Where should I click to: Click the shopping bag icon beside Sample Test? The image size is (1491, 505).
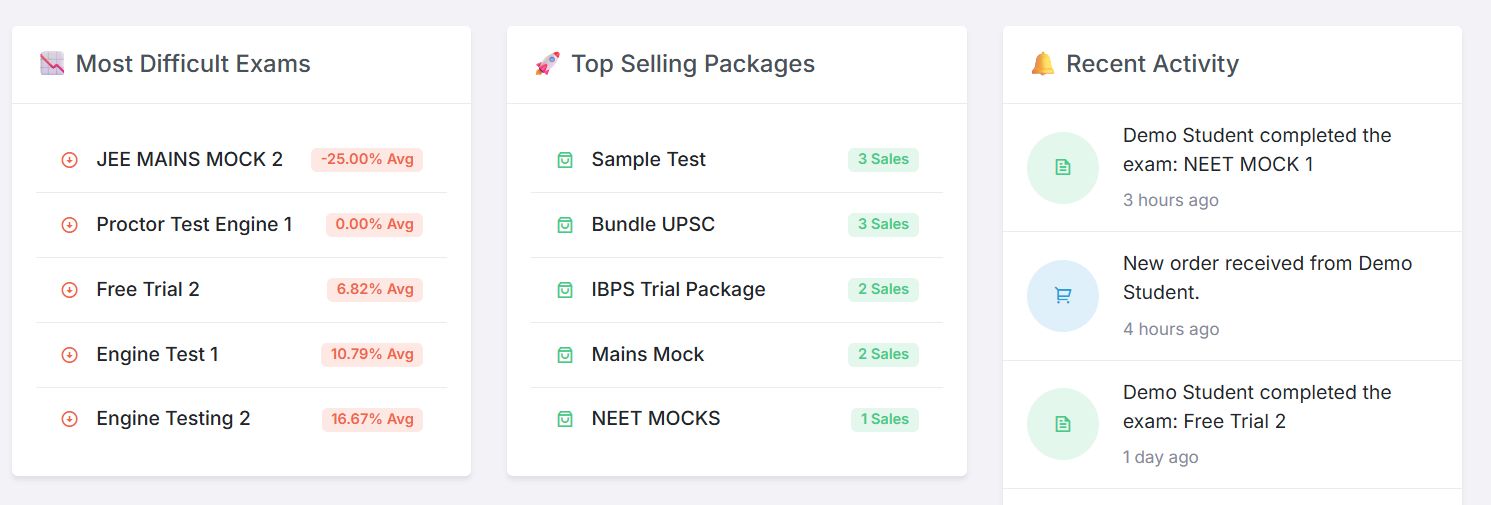565,160
